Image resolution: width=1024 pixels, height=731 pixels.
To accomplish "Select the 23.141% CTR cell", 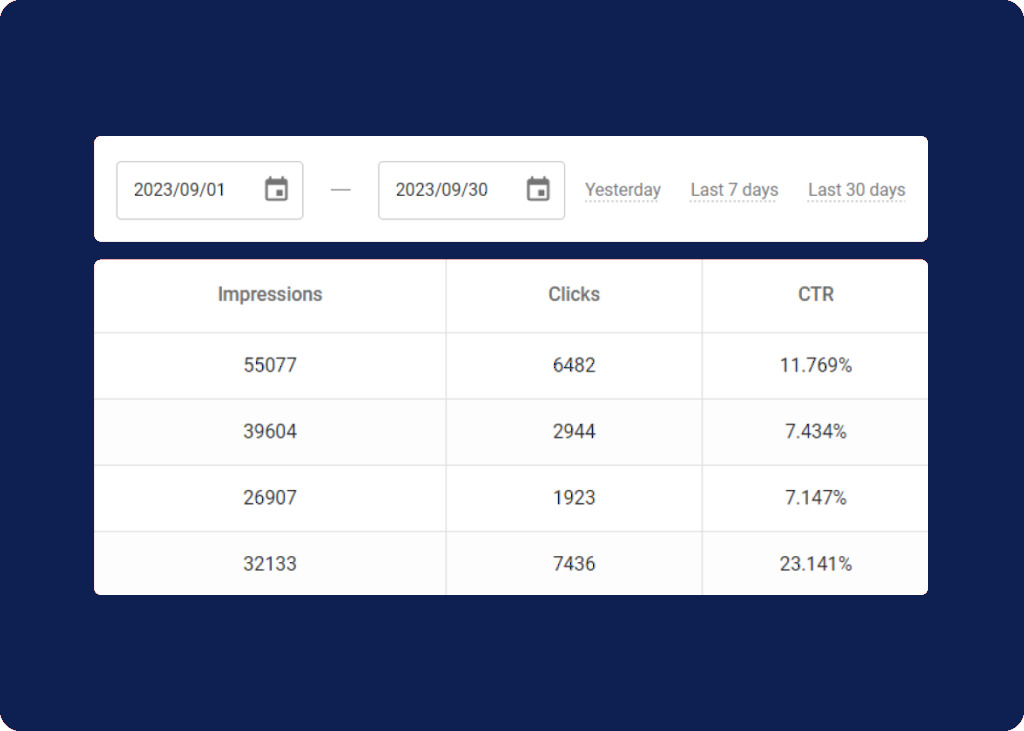I will pyautogui.click(x=815, y=564).
